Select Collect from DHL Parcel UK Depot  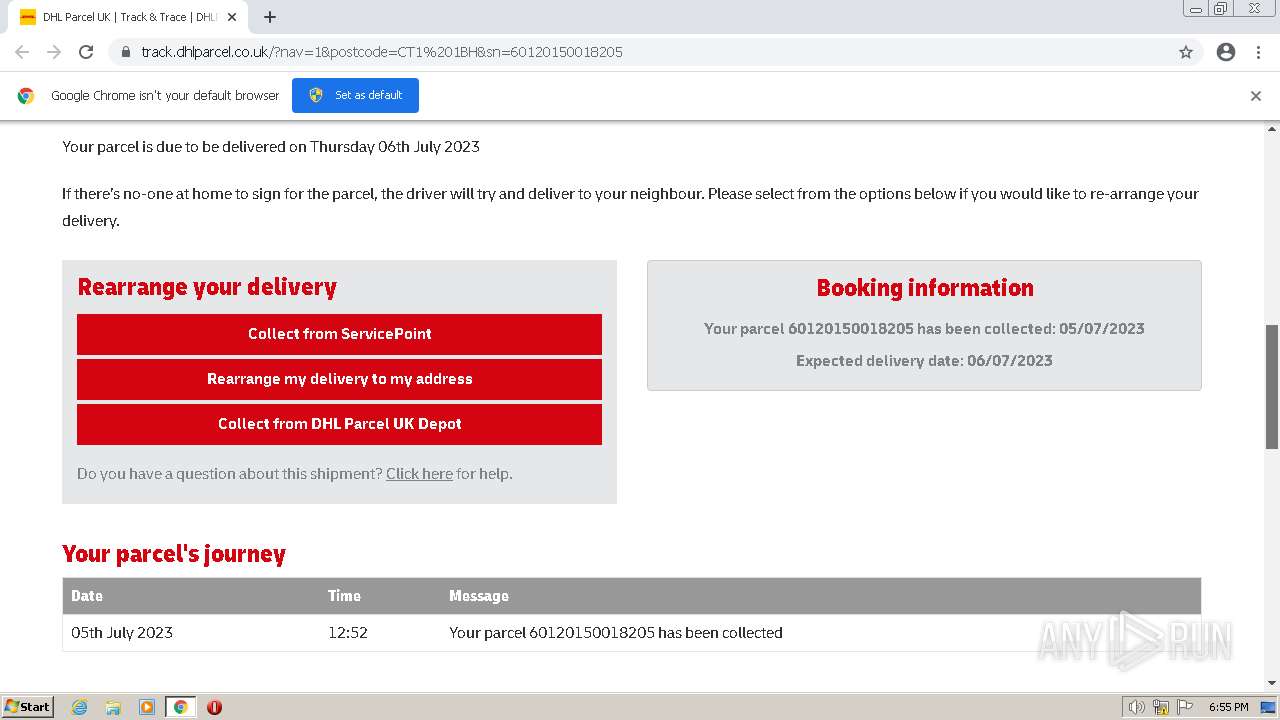pos(339,424)
